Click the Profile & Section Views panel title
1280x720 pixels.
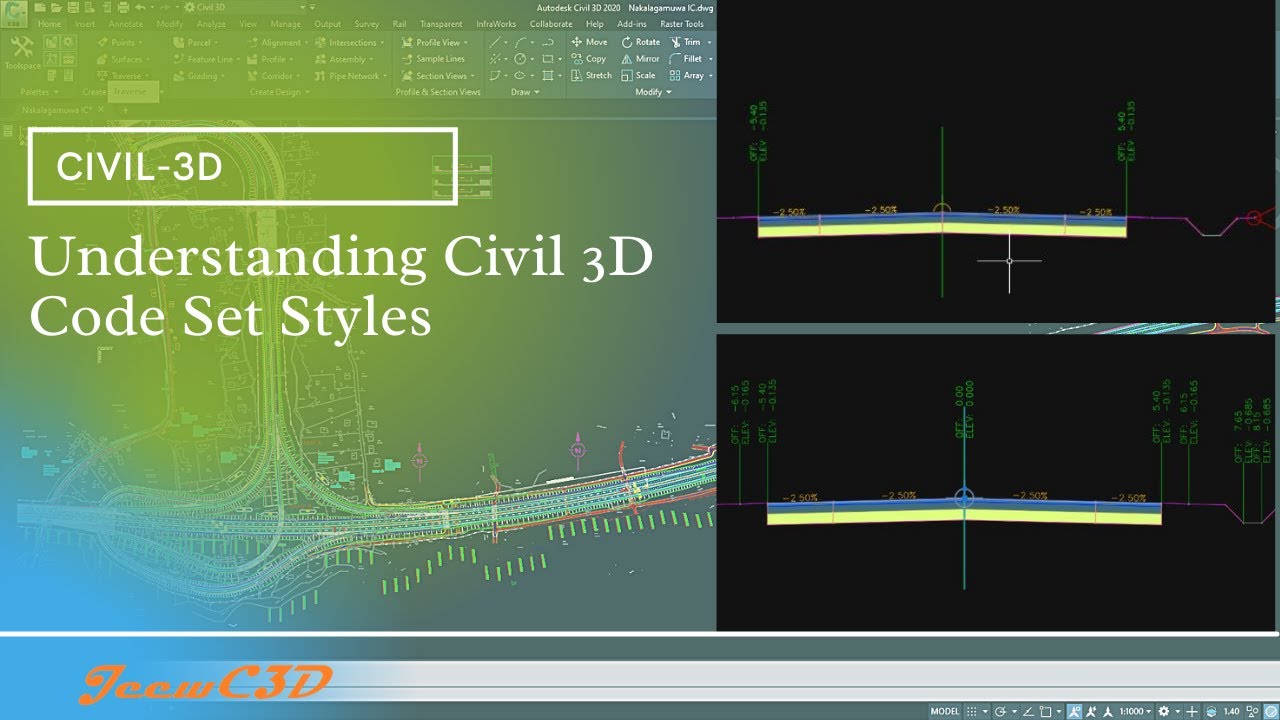tap(438, 92)
